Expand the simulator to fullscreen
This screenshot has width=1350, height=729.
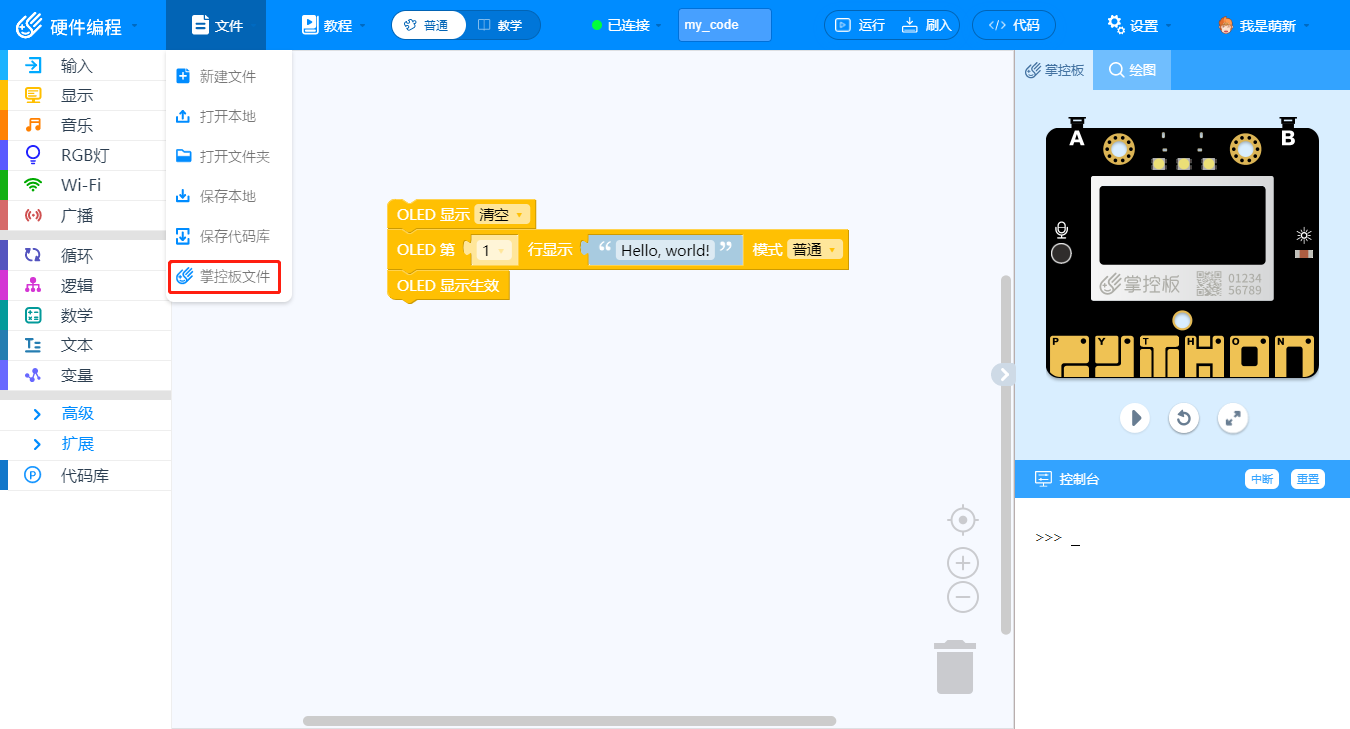coord(1234,417)
